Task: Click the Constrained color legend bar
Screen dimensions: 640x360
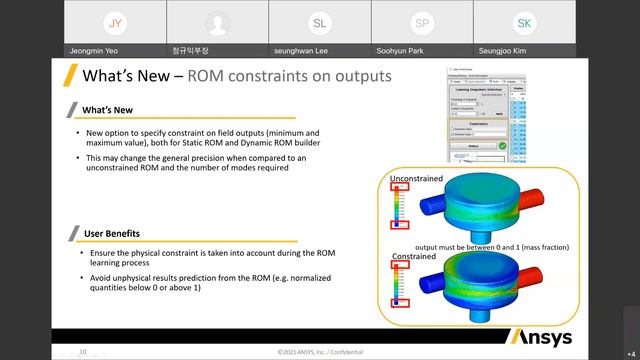Action: [x=396, y=284]
